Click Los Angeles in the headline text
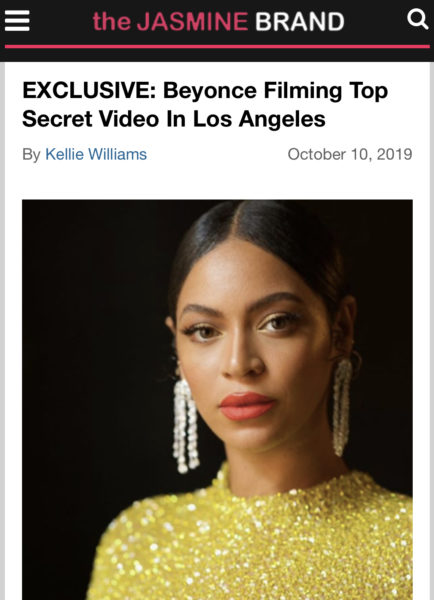The image size is (434, 600). [259, 119]
